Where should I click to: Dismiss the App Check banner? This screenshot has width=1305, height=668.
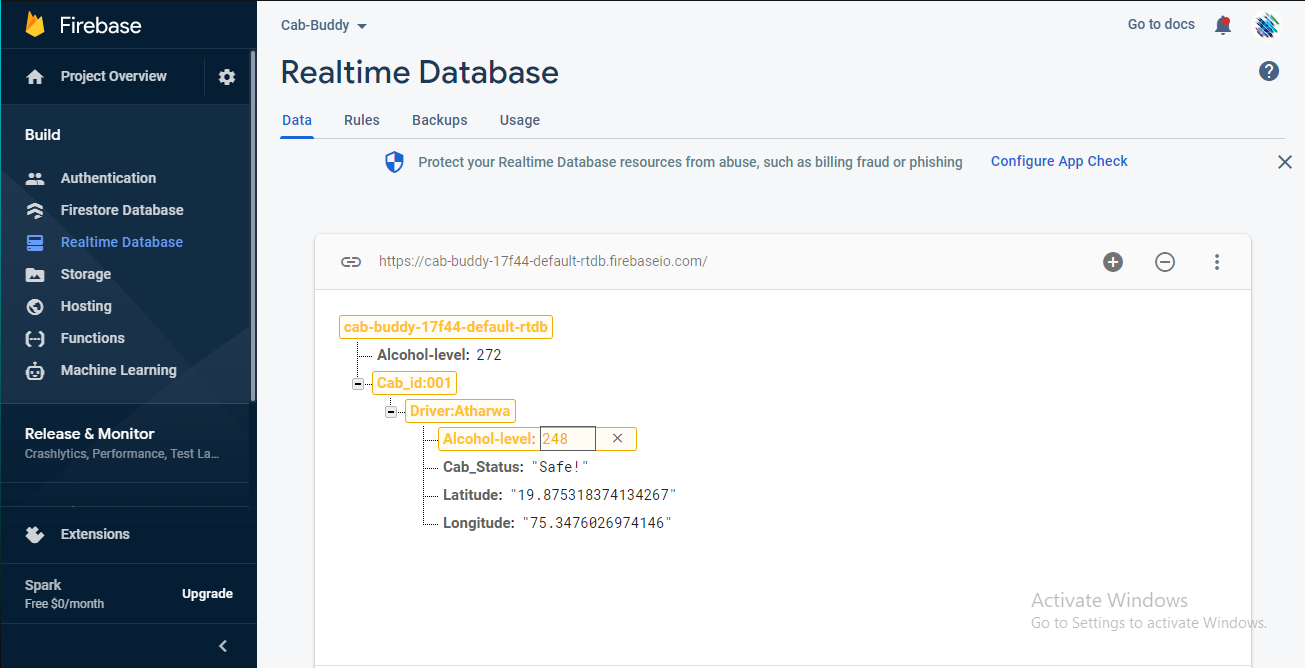1285,162
